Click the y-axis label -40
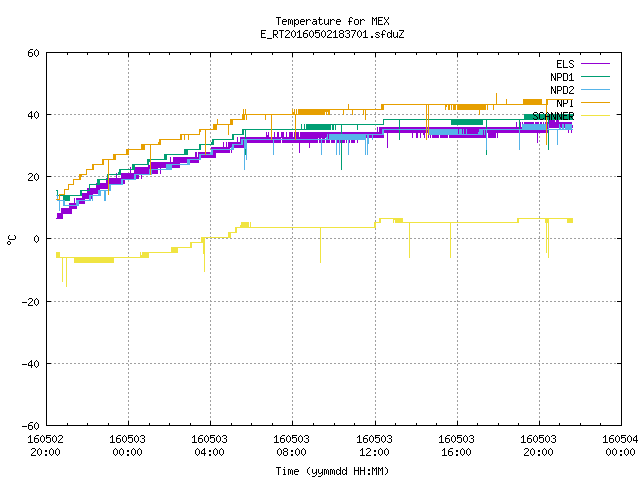This screenshot has width=640, height=480. pos(31,364)
